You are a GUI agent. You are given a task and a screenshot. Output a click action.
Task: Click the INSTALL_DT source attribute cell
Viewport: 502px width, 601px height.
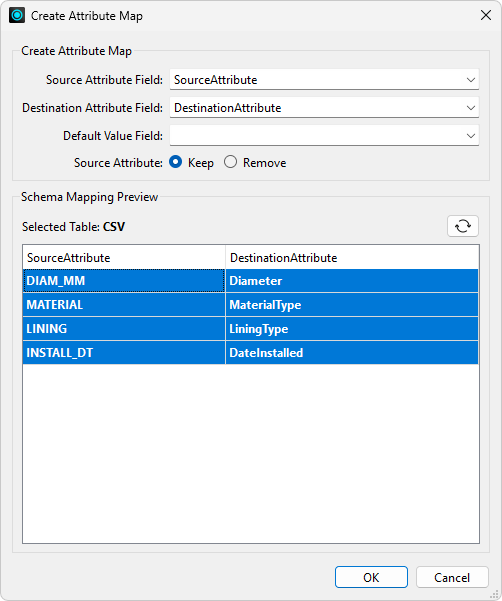click(x=124, y=353)
